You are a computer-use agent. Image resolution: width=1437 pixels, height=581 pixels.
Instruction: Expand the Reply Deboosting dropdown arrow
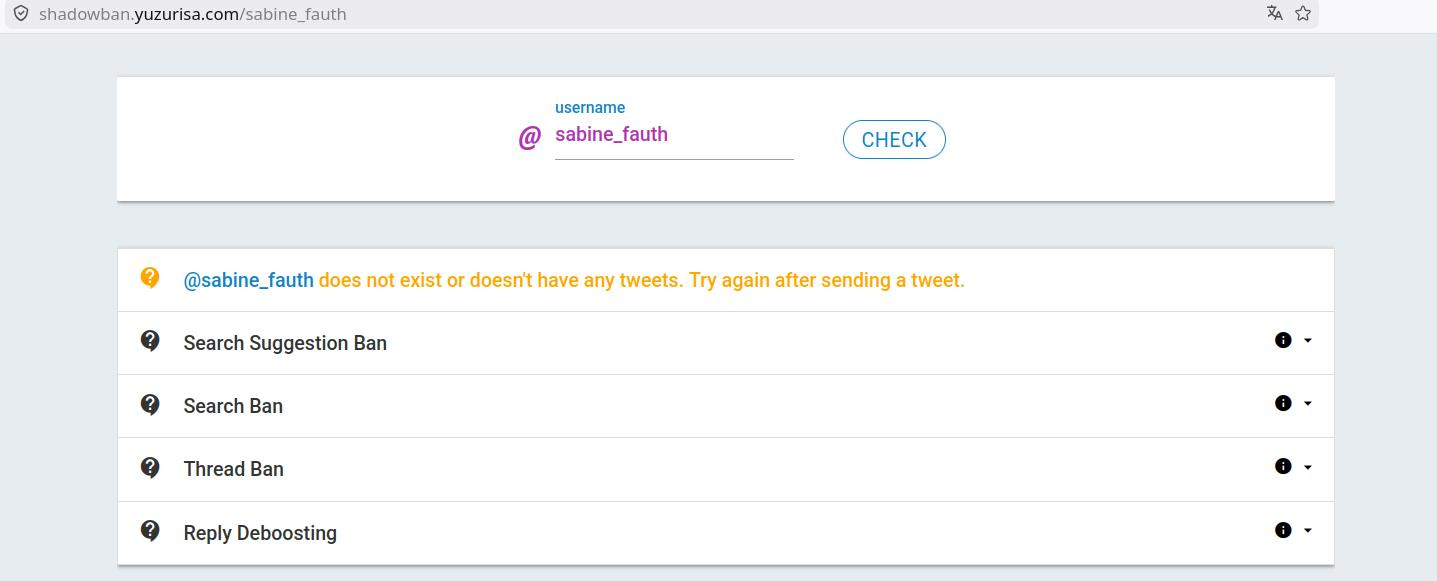tap(1307, 530)
